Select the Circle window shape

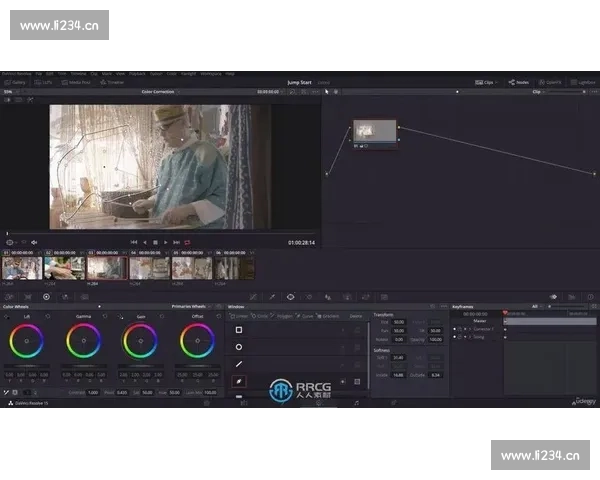(x=238, y=347)
